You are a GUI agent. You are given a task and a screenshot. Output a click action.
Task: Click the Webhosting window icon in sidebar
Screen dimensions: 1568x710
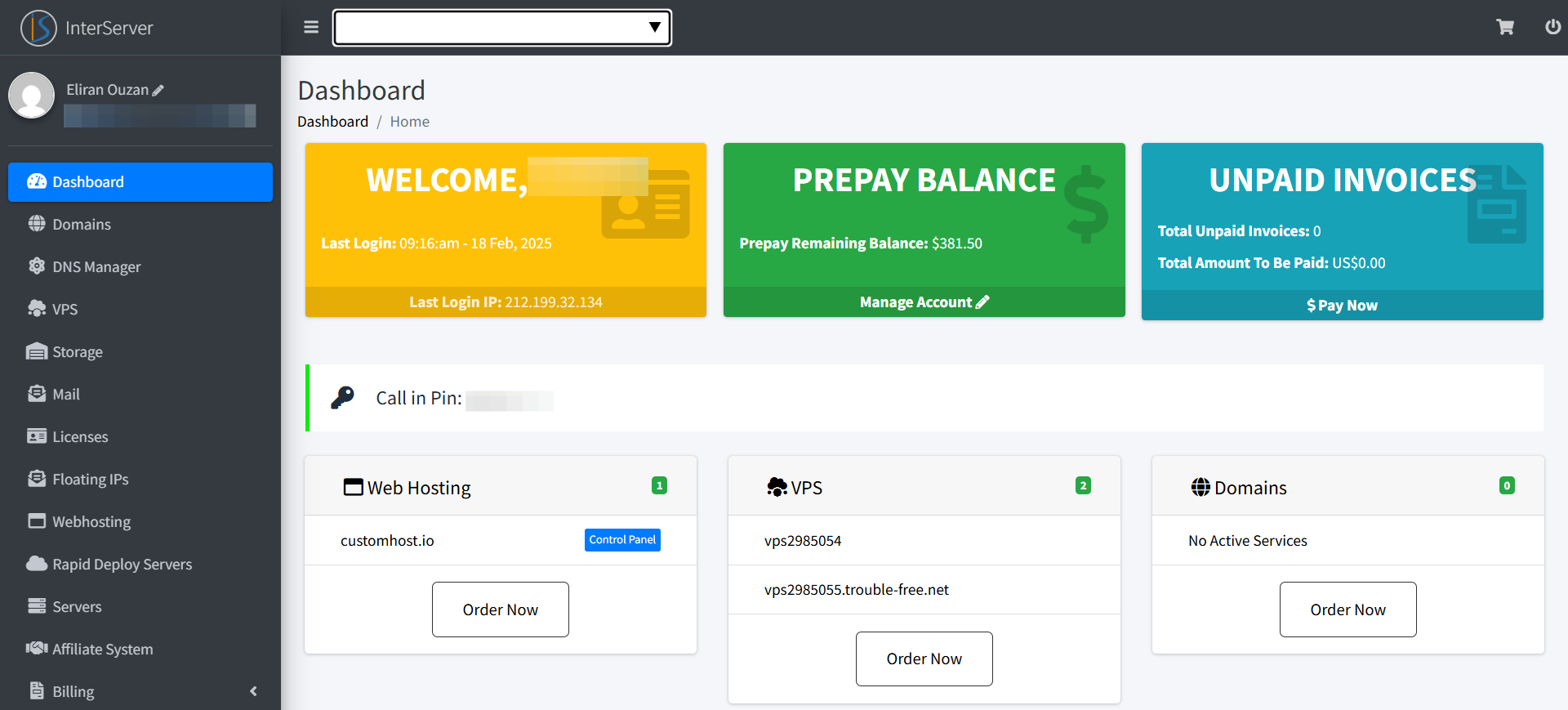(x=37, y=521)
